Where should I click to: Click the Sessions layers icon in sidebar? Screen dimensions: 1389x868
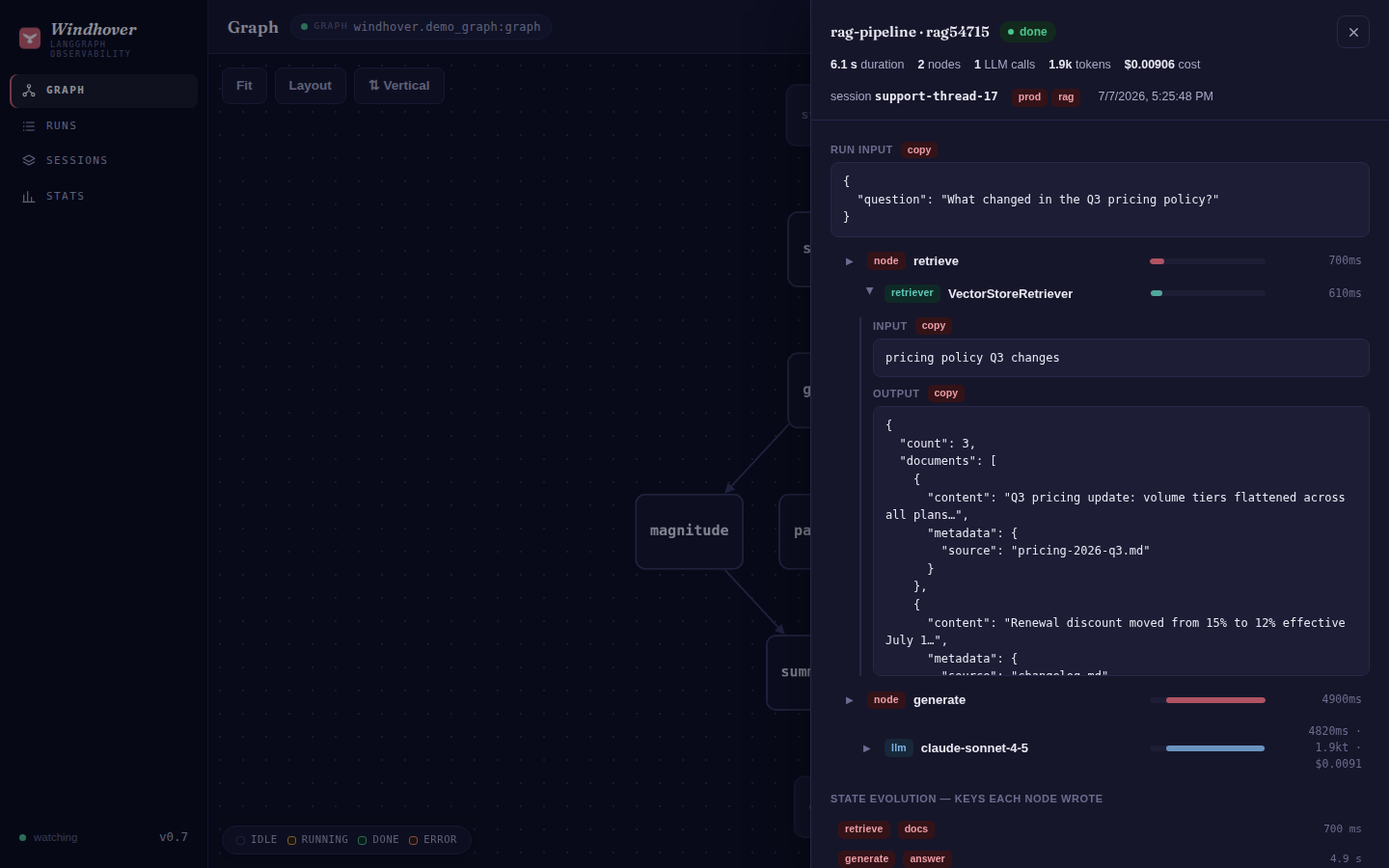[x=29, y=161]
